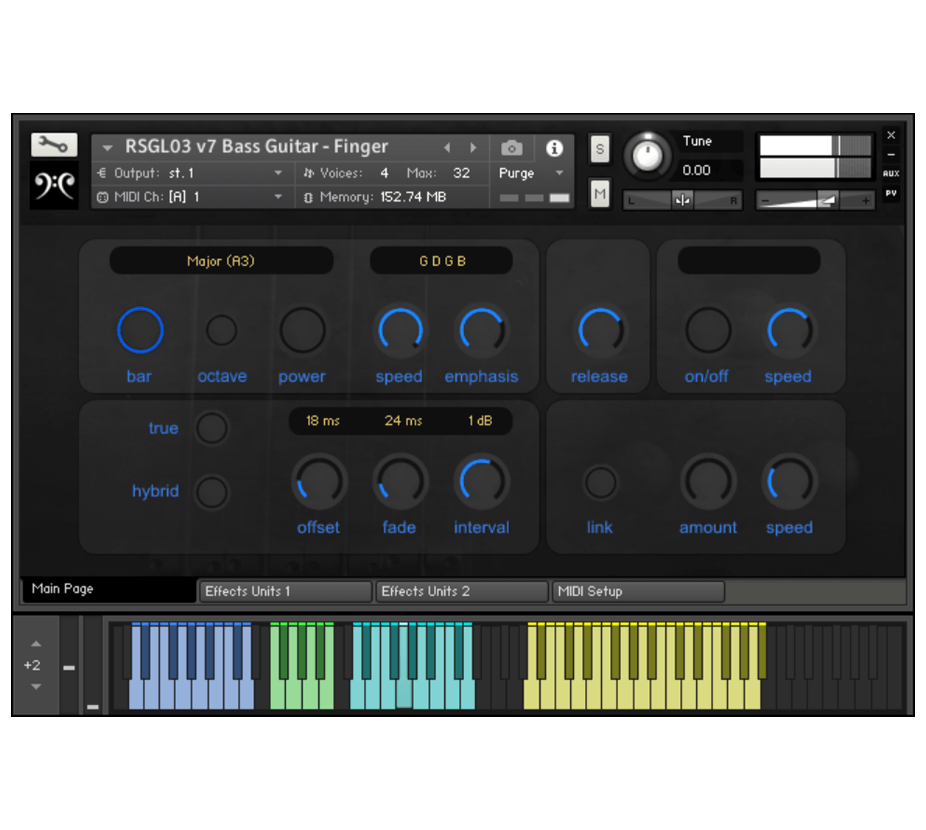Enable the true toggle button
The image size is (926, 830).
(x=211, y=428)
